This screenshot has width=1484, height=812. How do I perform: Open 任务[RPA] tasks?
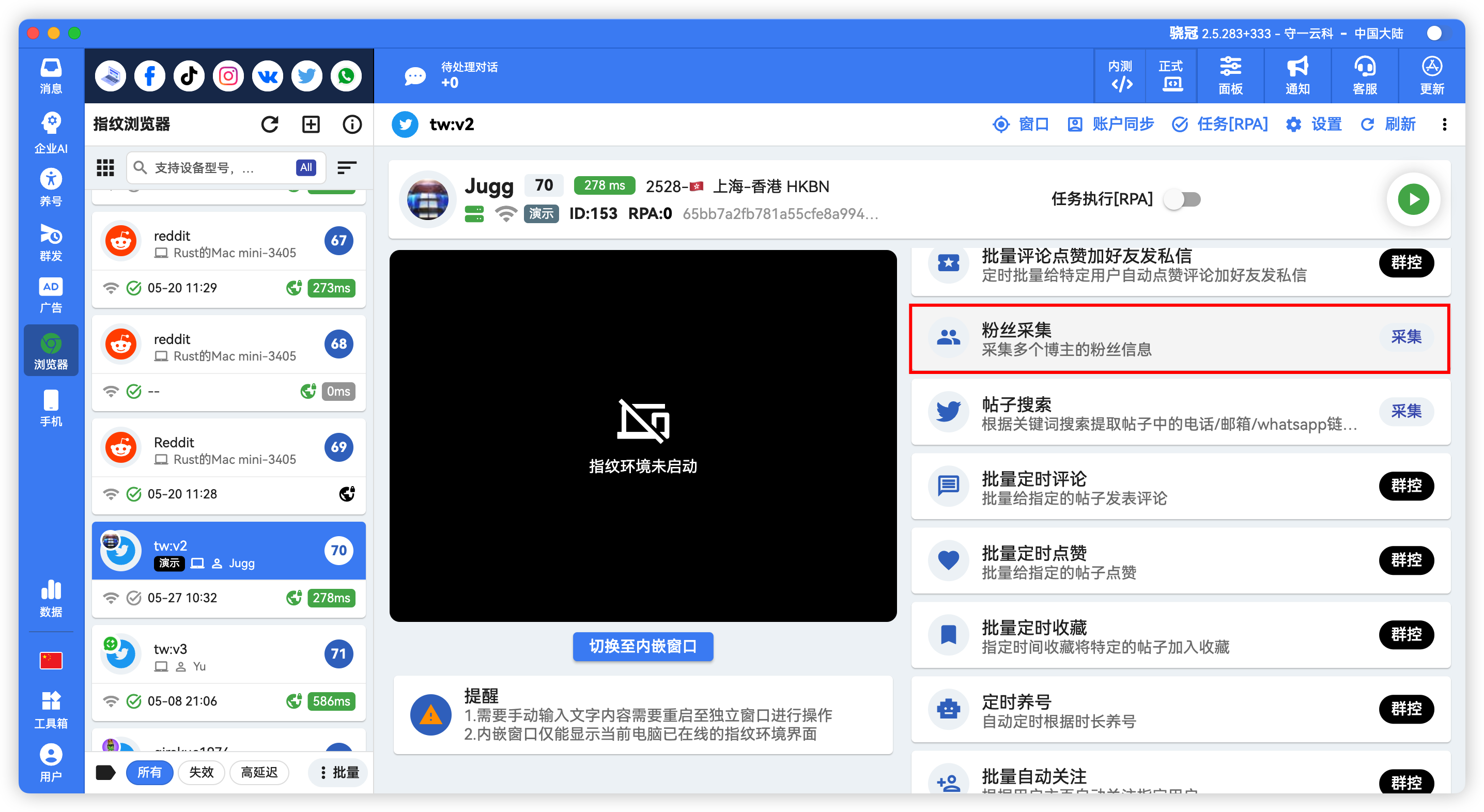click(x=1220, y=124)
